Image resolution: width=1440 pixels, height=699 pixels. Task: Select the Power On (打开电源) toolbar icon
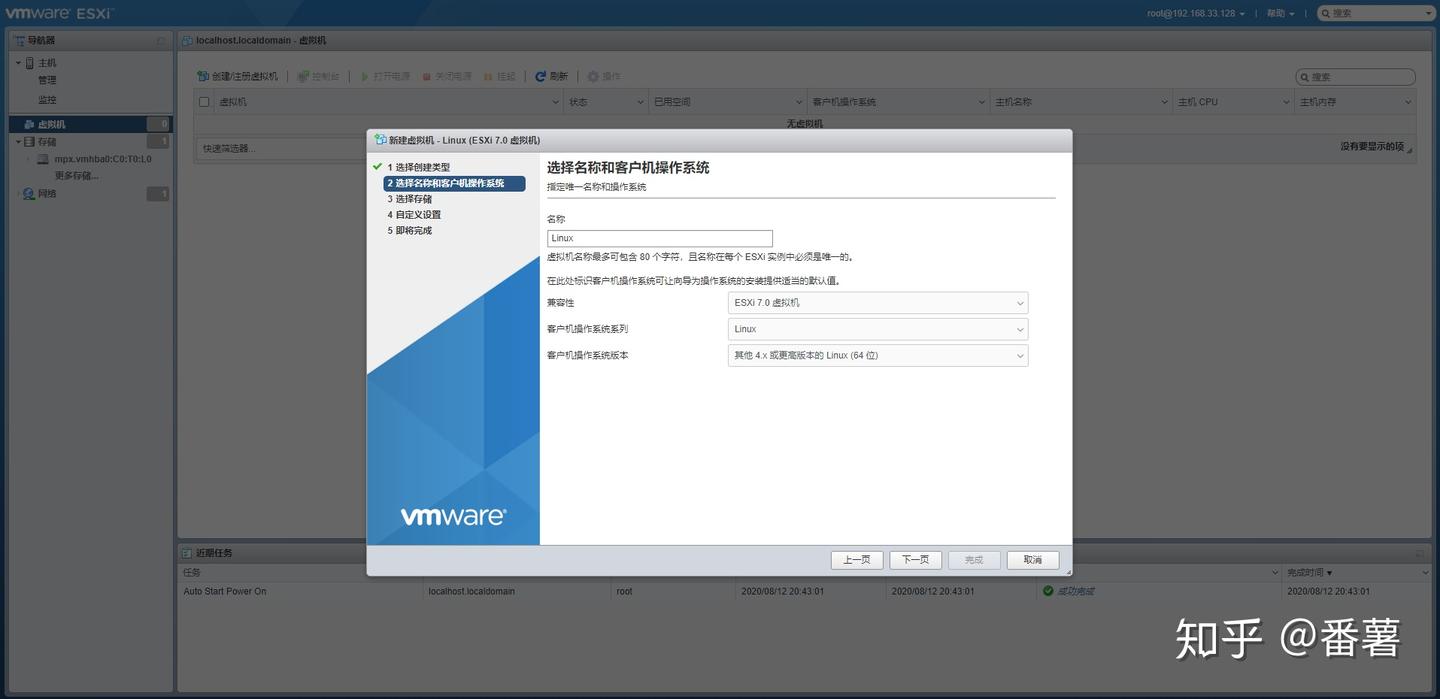point(365,76)
